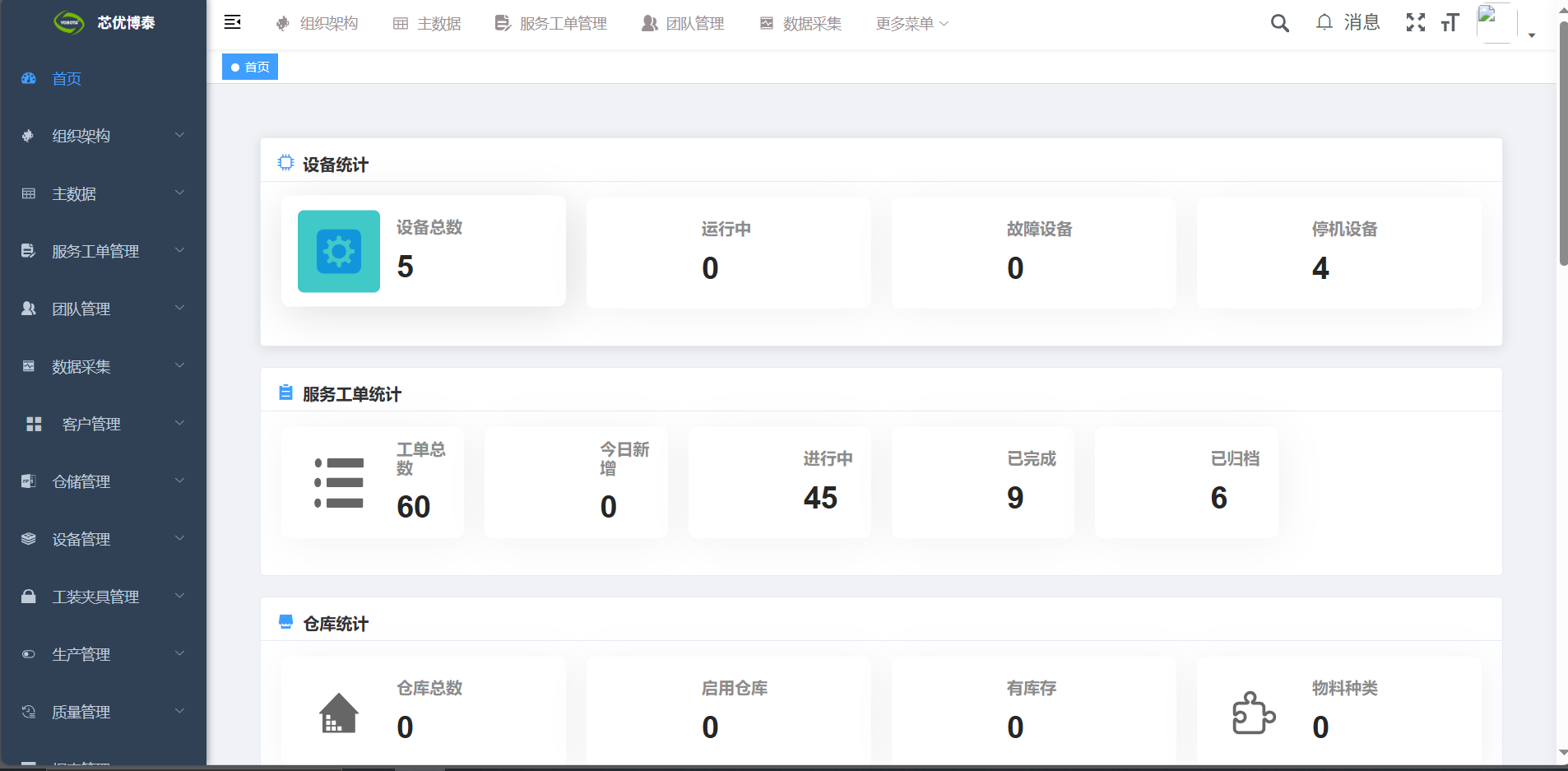
Task: Enter fullscreen mode with the expand icon
Action: (1415, 23)
